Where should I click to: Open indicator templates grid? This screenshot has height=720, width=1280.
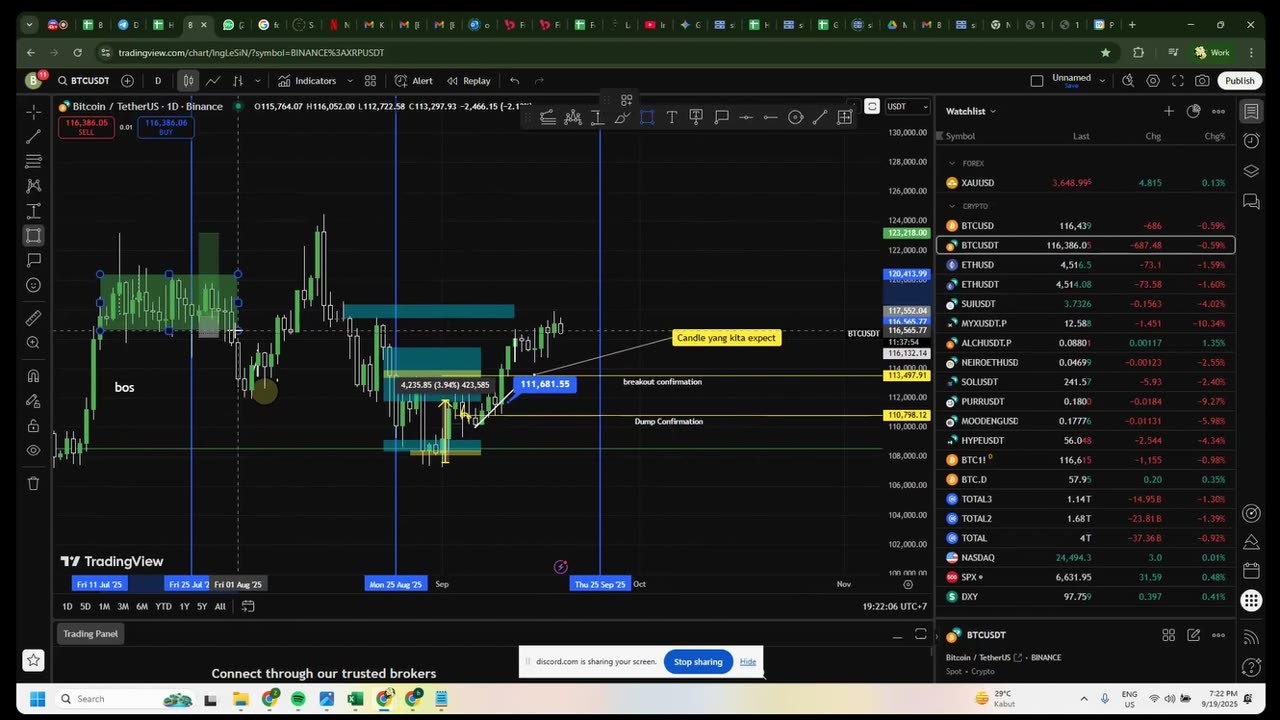[370, 81]
